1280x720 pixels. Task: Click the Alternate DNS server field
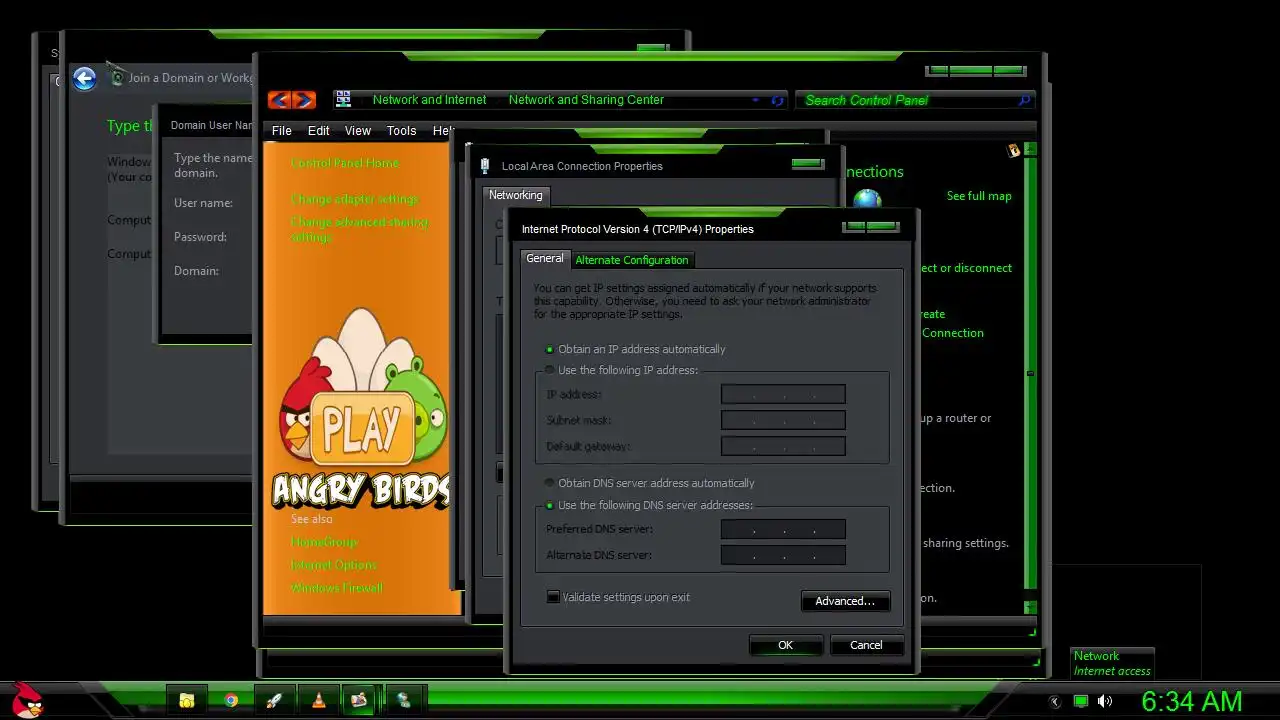pyautogui.click(x=783, y=555)
